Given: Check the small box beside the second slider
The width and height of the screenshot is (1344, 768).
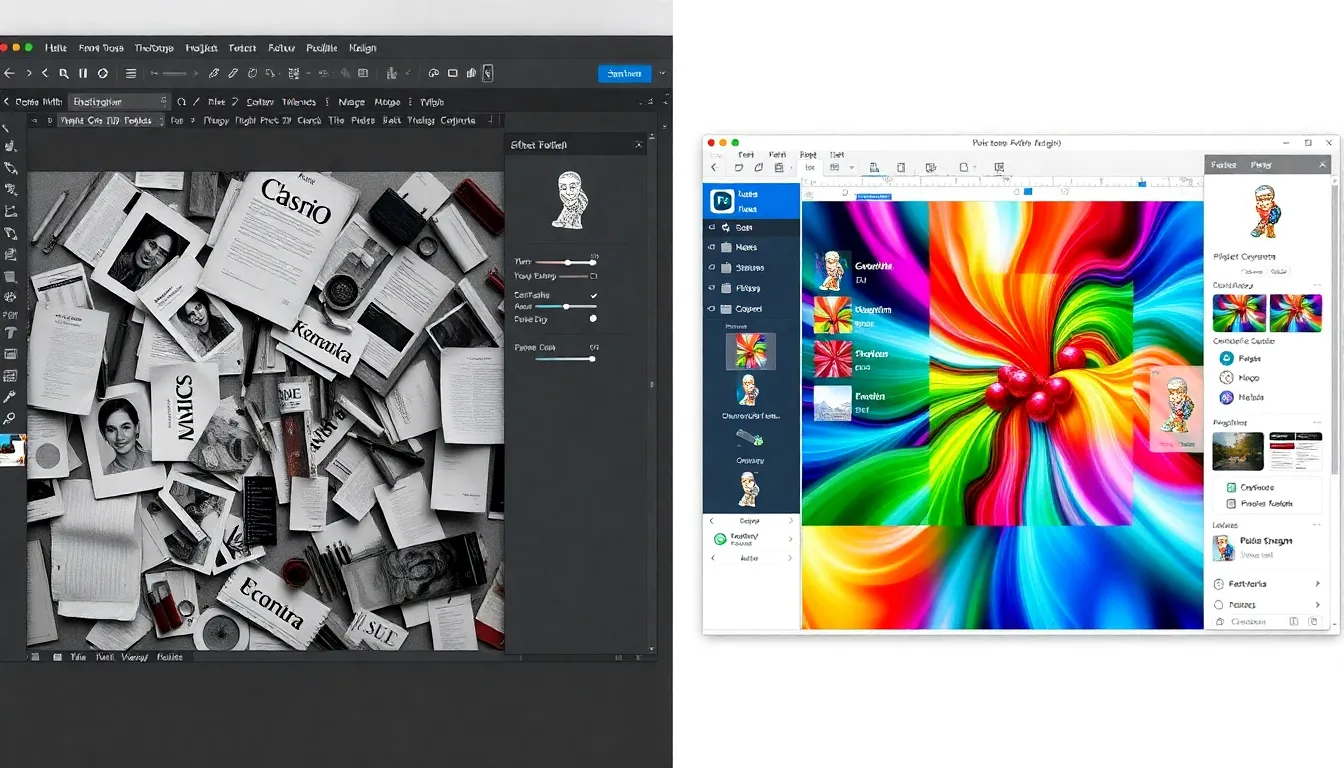Looking at the screenshot, I should coord(593,276).
